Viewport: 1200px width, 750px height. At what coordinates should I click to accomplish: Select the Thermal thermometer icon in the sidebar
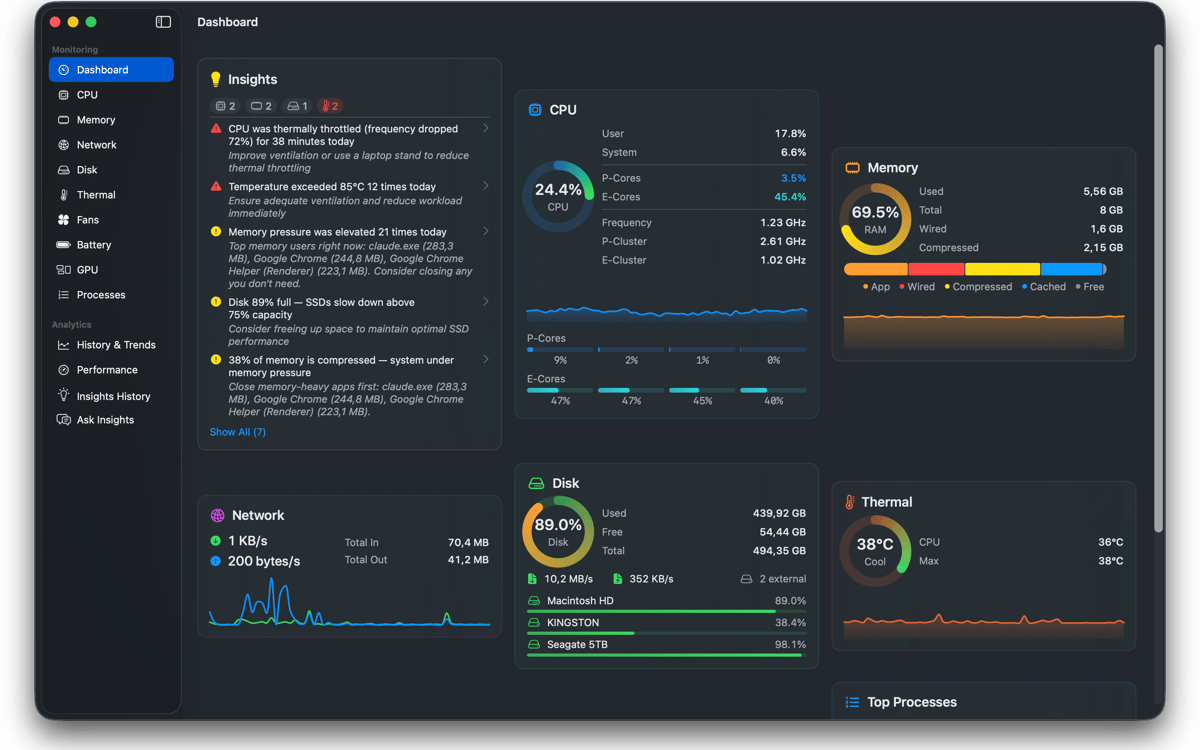(64, 195)
